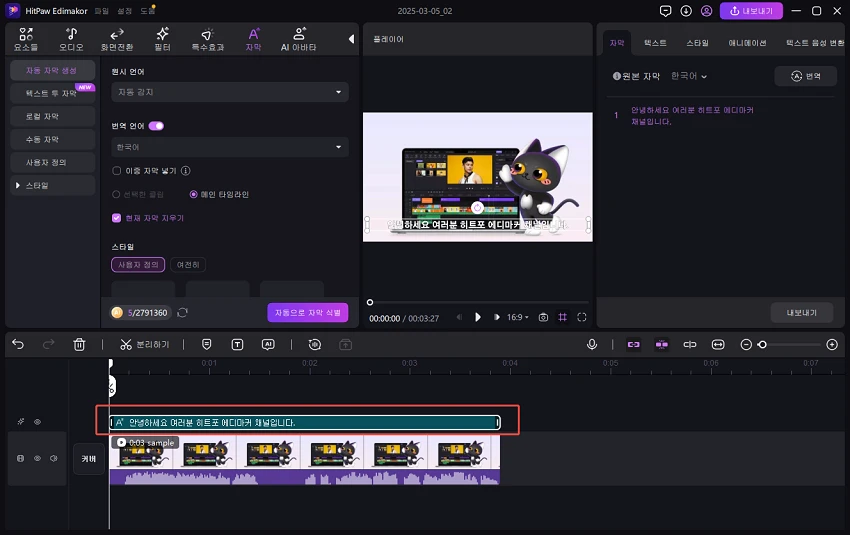Switch to the 텍스트 tab in right panel
Image resolution: width=850 pixels, height=535 pixels.
[655, 43]
